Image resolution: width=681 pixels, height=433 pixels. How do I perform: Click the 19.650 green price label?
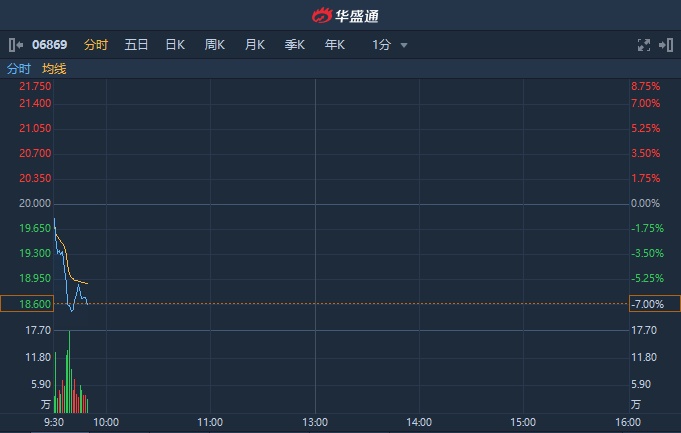point(35,228)
